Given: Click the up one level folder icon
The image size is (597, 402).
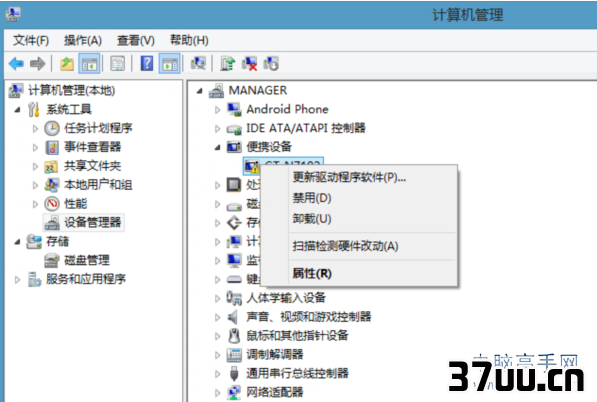Looking at the screenshot, I should pyautogui.click(x=67, y=64).
